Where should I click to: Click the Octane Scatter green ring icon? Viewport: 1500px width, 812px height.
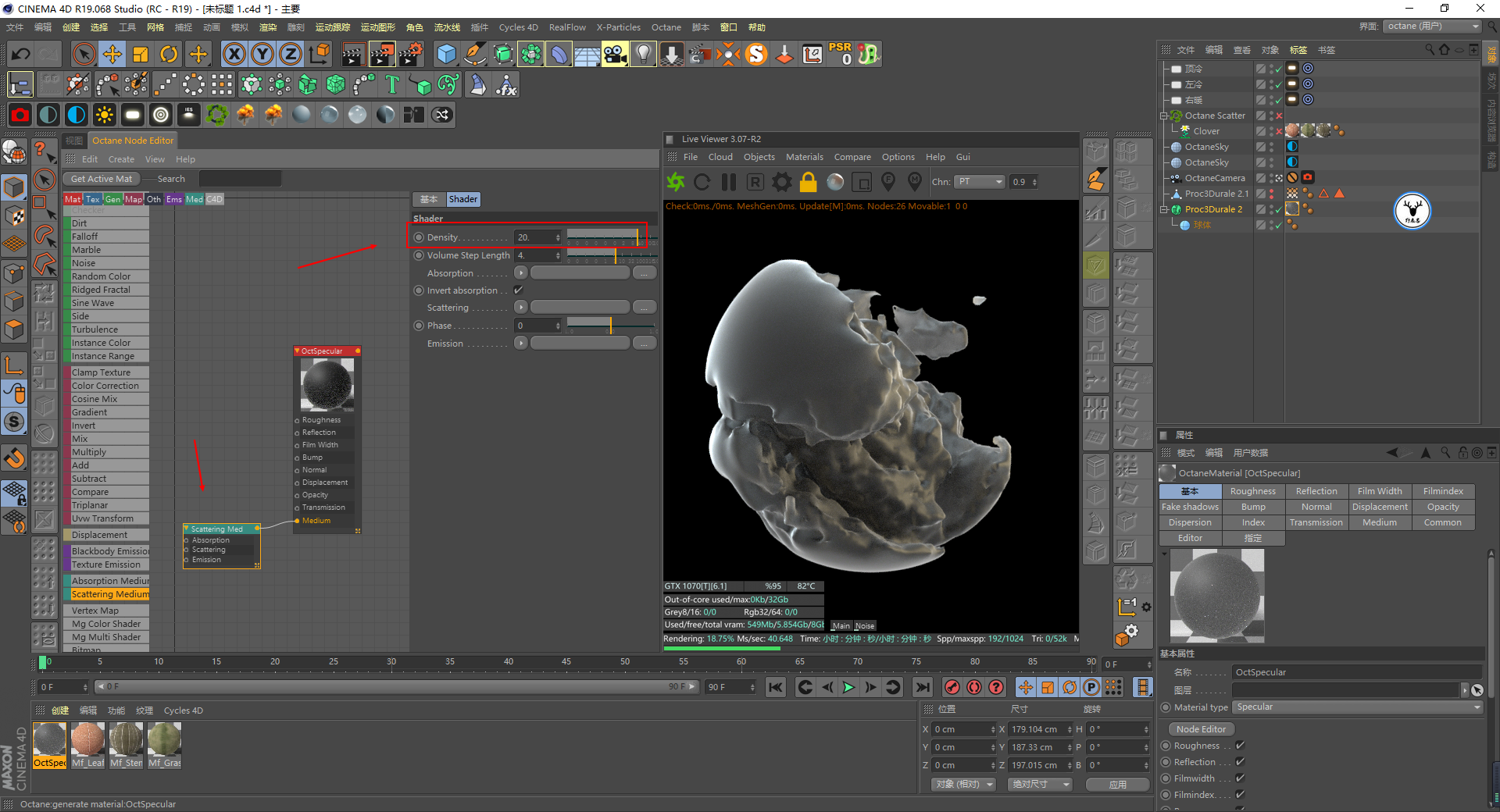click(217, 115)
